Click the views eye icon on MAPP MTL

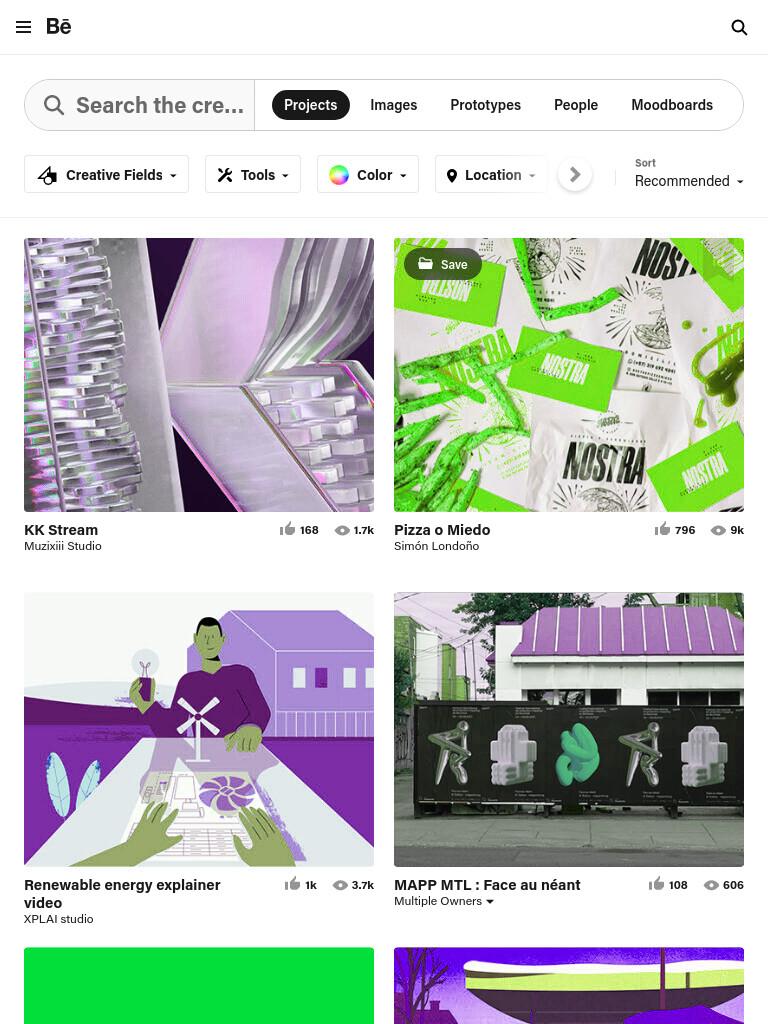click(711, 885)
